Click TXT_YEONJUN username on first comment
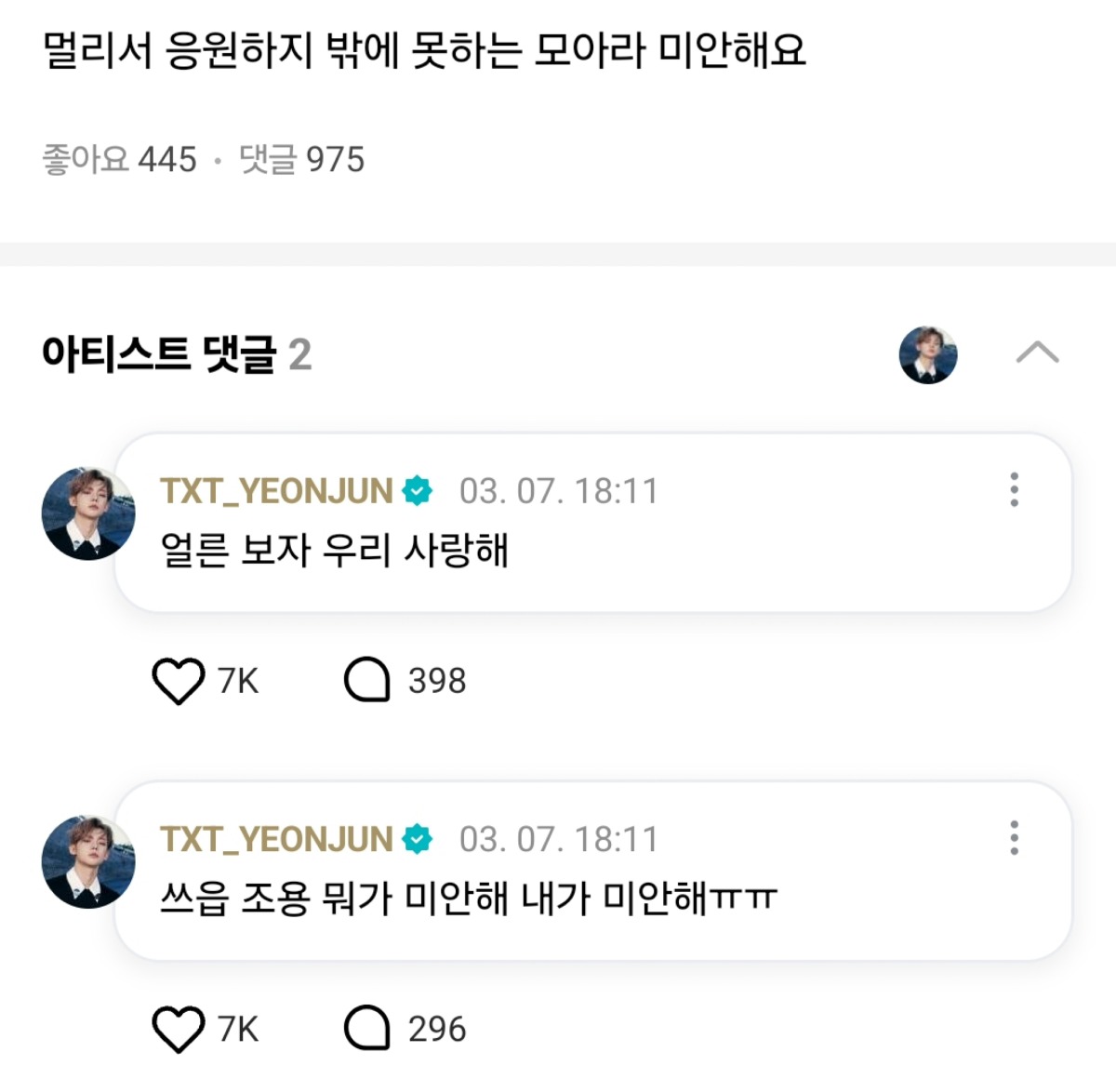Viewport: 1116px width, 1092px height. 276,490
